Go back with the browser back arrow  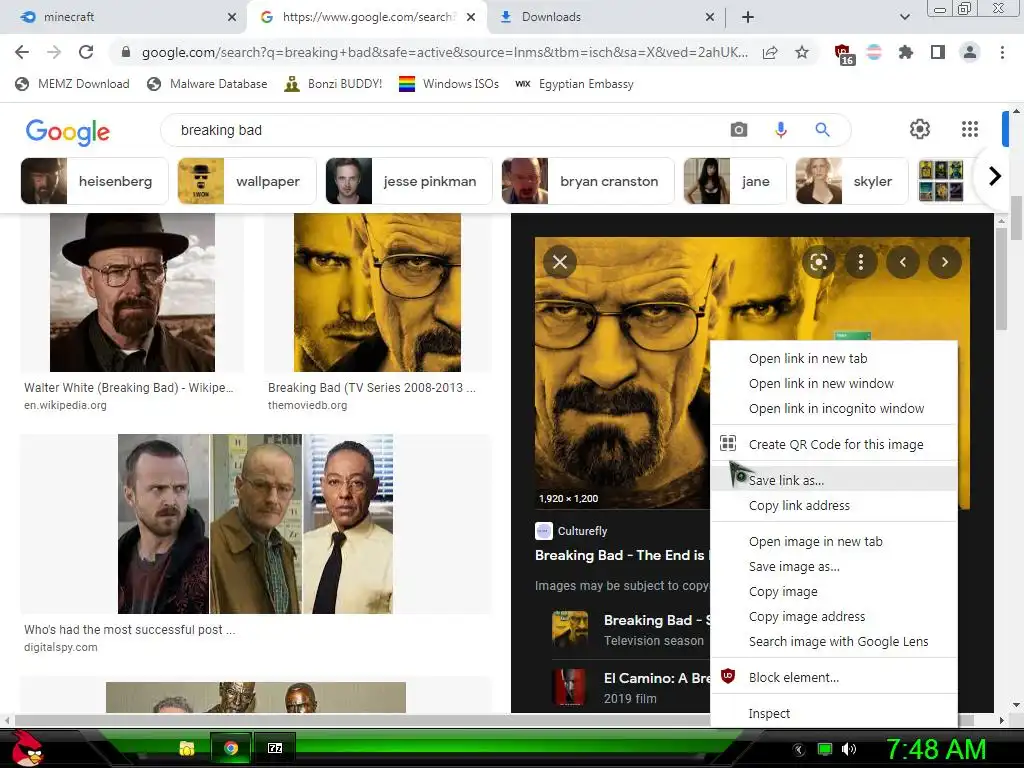(22, 52)
